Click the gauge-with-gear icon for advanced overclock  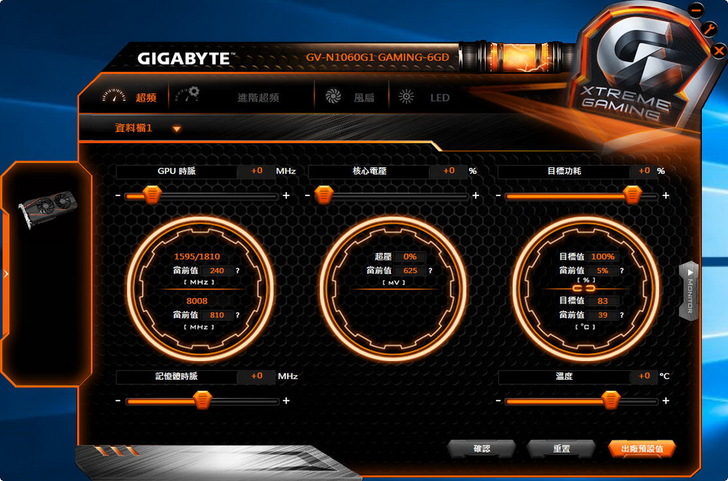(187, 94)
